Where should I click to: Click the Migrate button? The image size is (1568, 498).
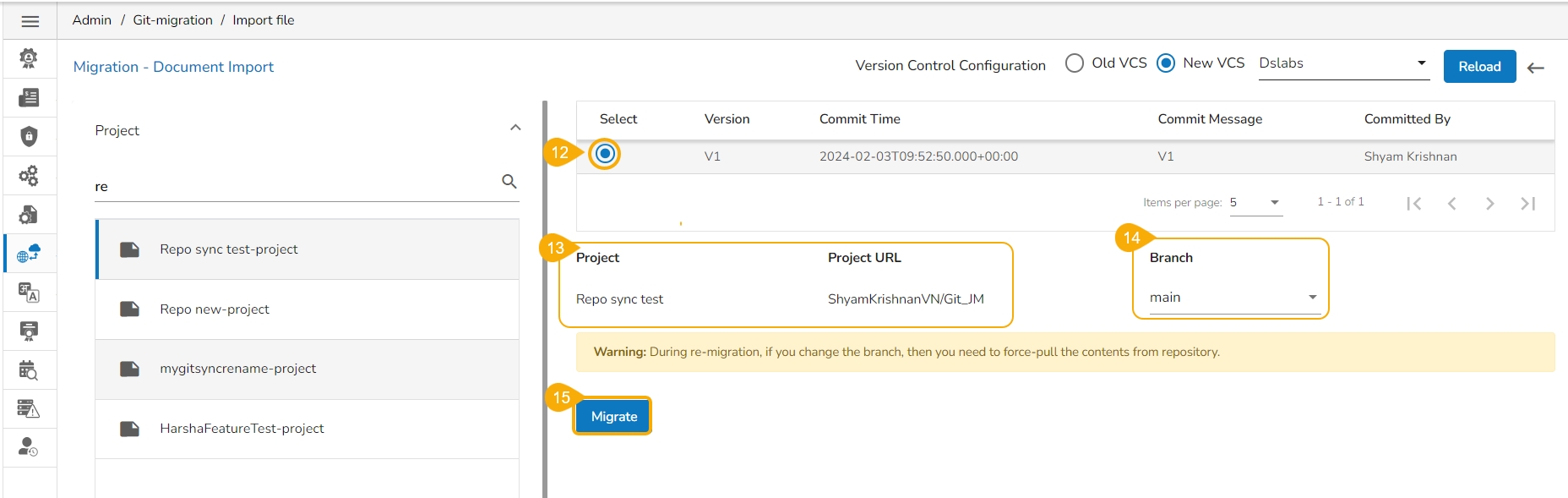coord(613,417)
